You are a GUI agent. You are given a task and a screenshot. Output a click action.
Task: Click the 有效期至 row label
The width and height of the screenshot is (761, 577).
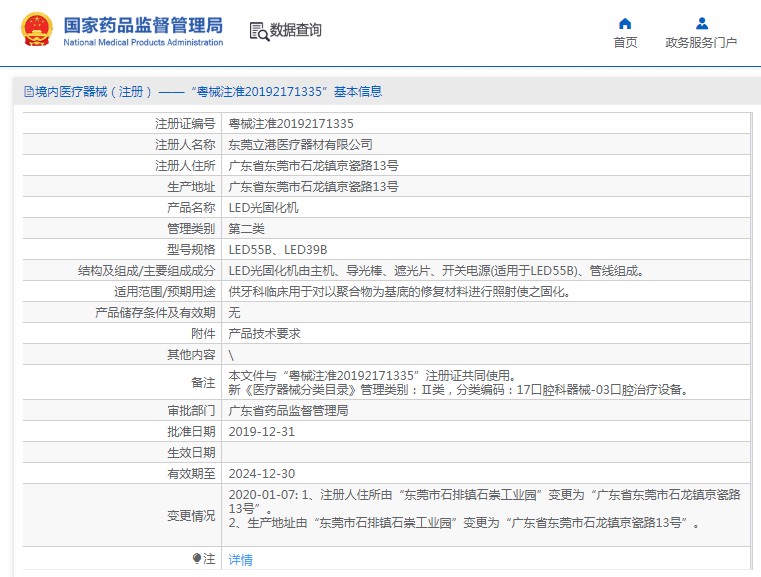[191, 474]
